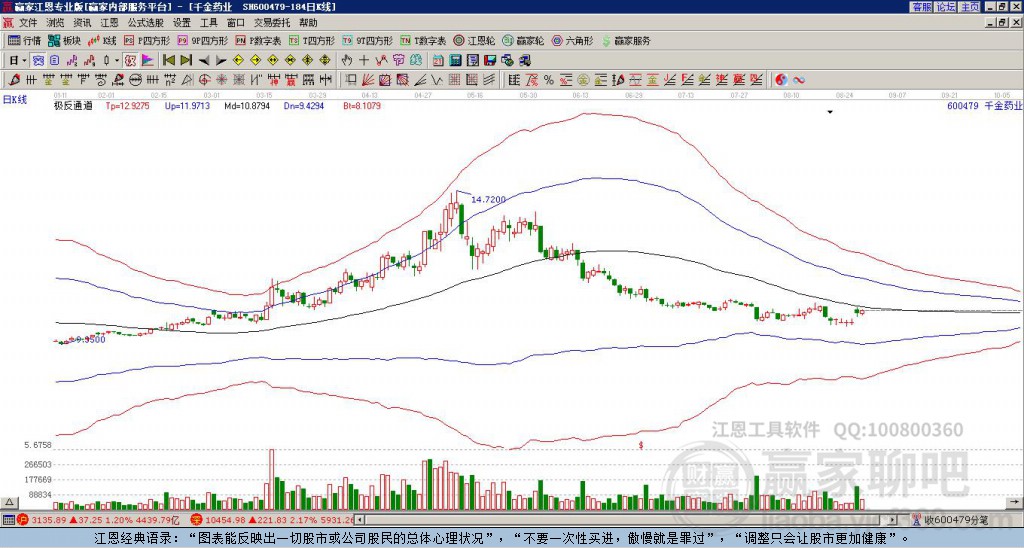The width and height of the screenshot is (1024, 548).
Task: Select the crosshair cursor tool
Action: 364,61
